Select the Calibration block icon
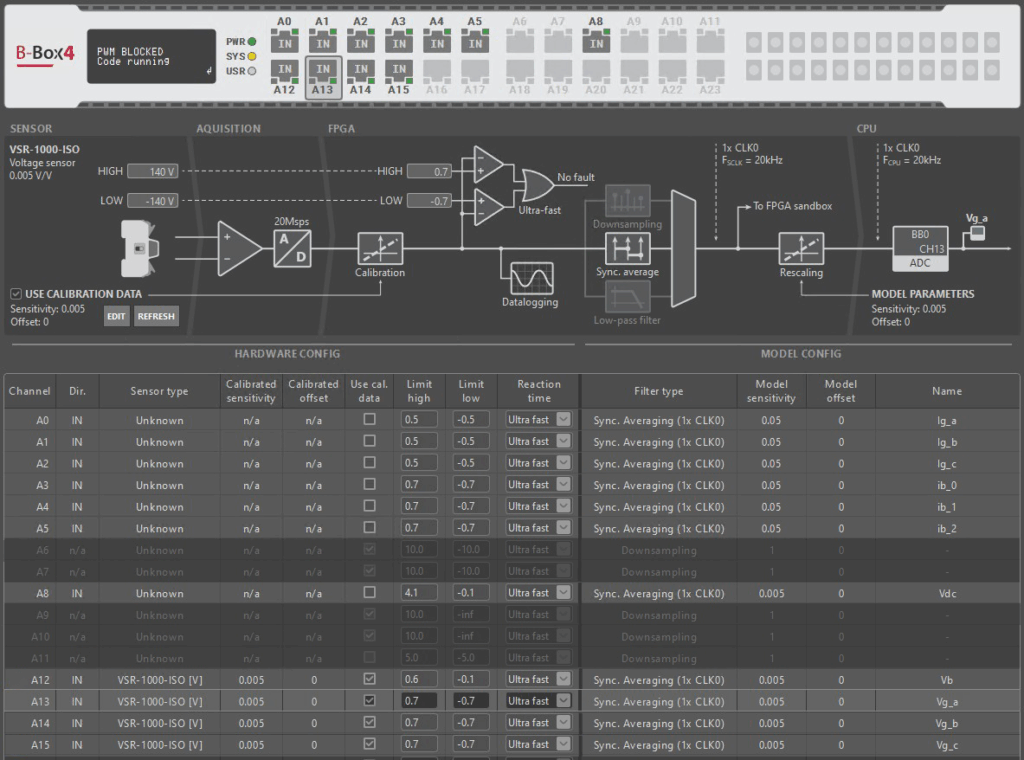 coord(380,248)
